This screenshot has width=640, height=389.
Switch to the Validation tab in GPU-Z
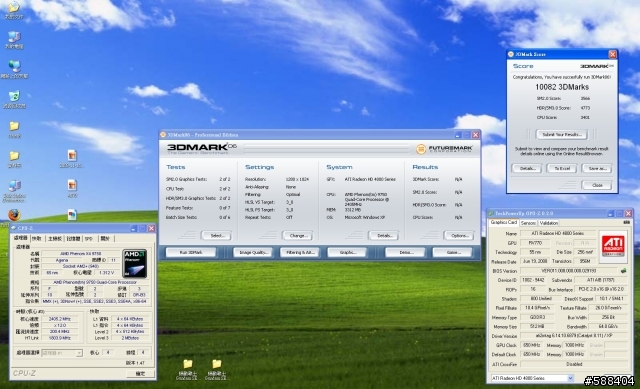click(x=548, y=223)
